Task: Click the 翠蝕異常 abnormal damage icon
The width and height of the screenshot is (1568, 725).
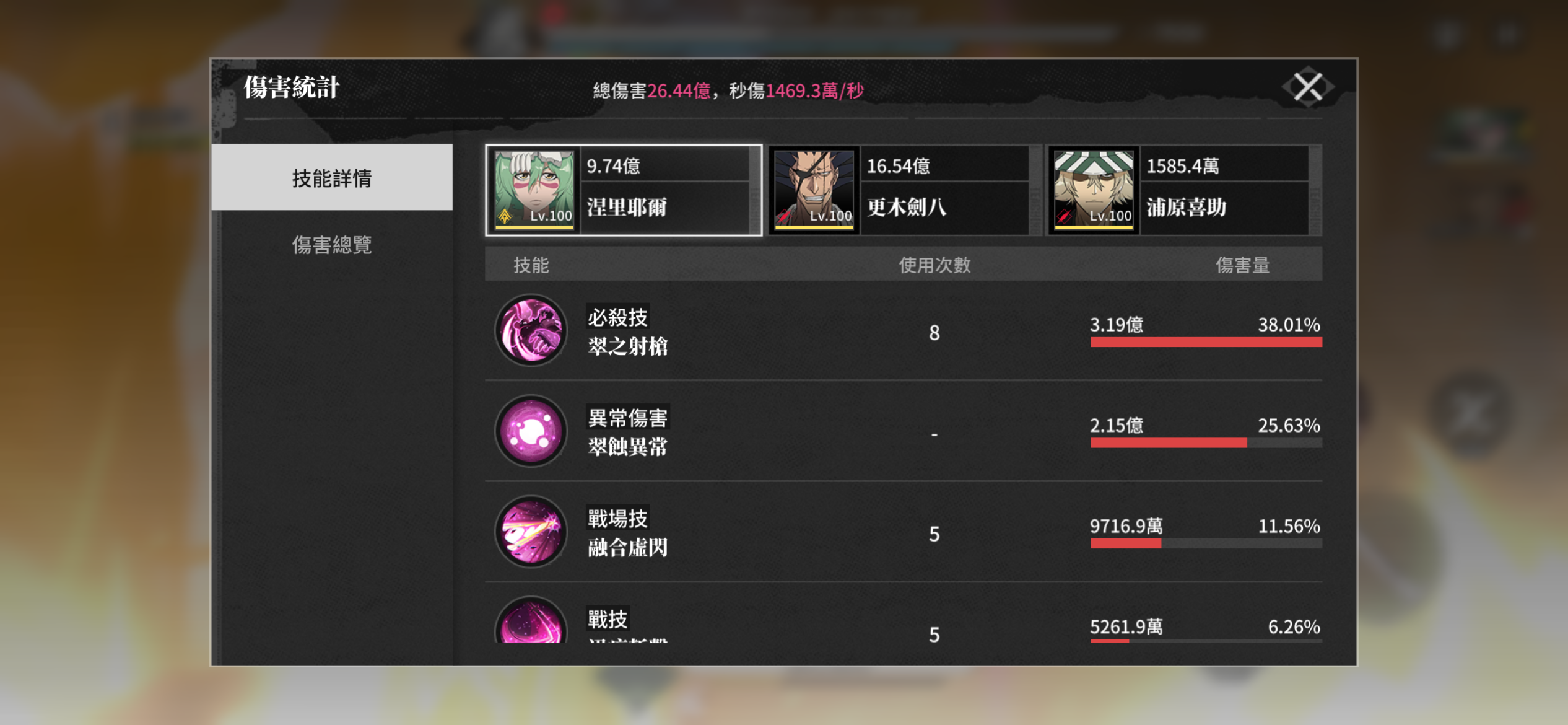Action: tap(531, 431)
